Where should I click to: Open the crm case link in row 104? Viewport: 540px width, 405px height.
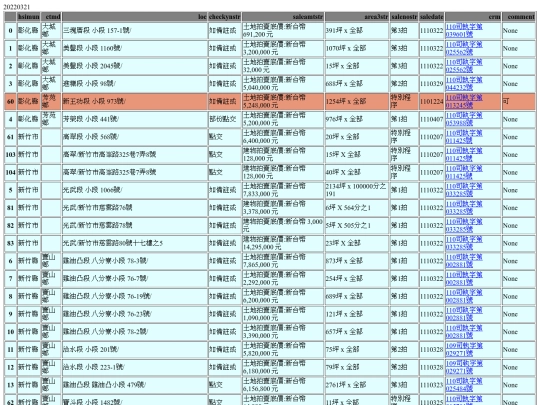click(x=464, y=172)
